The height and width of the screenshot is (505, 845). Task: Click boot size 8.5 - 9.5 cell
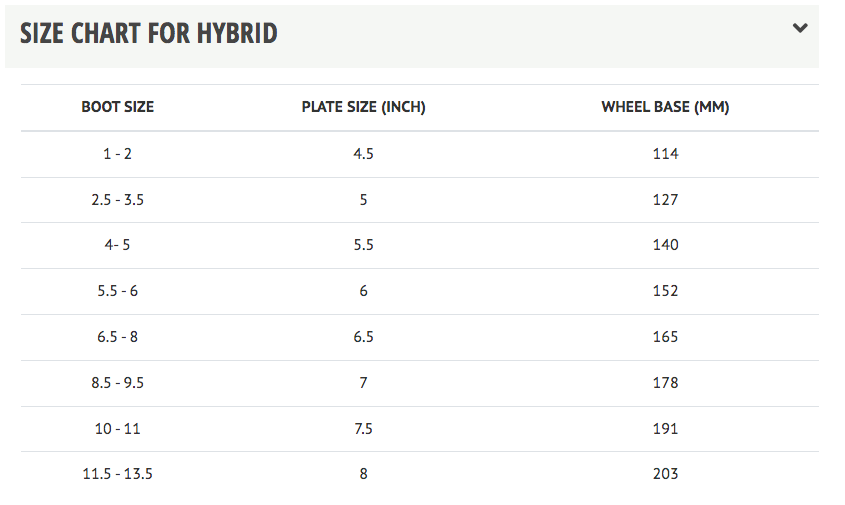[117, 383]
